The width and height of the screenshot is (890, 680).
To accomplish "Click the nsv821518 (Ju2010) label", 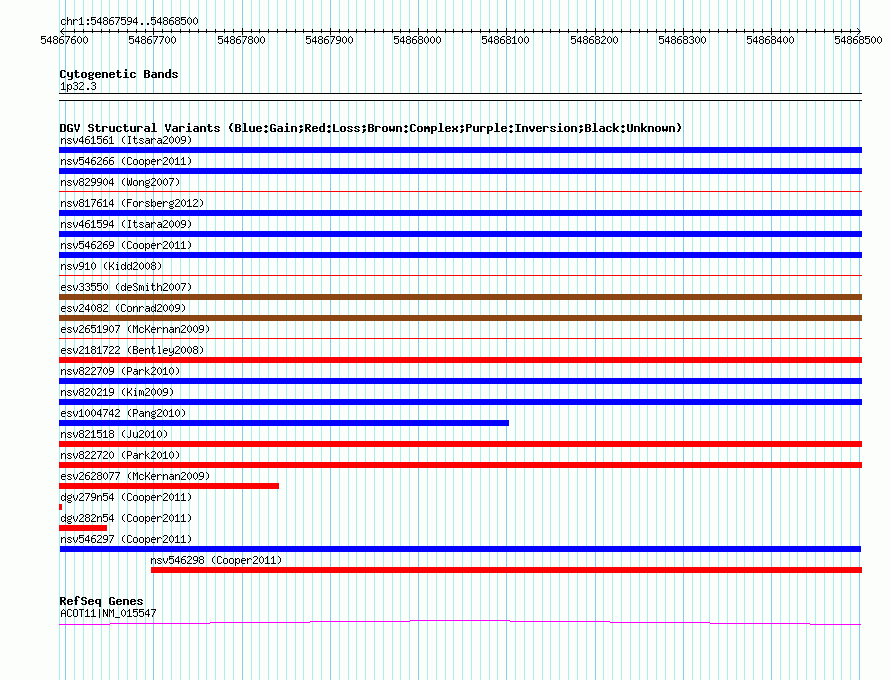I will [114, 434].
